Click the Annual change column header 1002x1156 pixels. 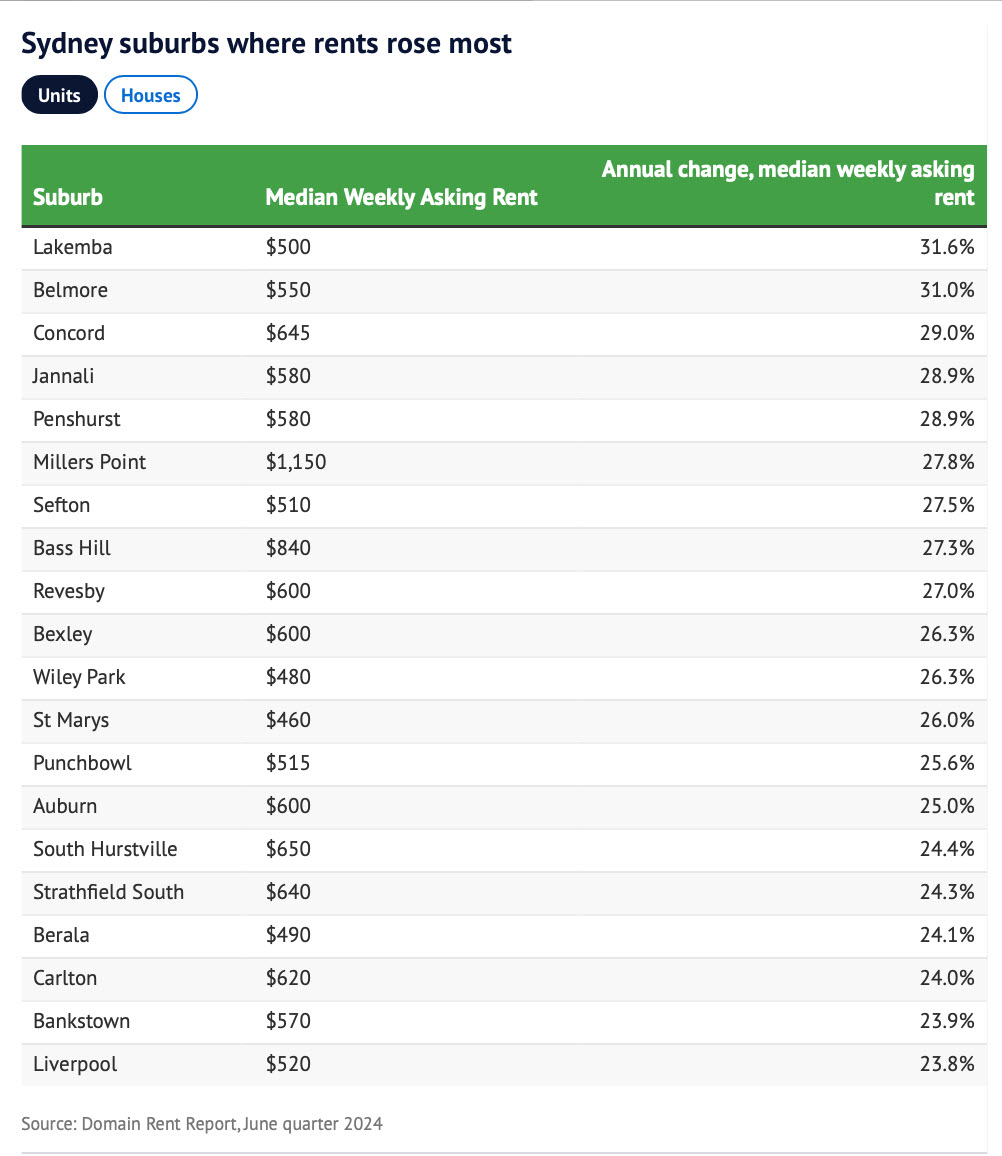point(787,183)
